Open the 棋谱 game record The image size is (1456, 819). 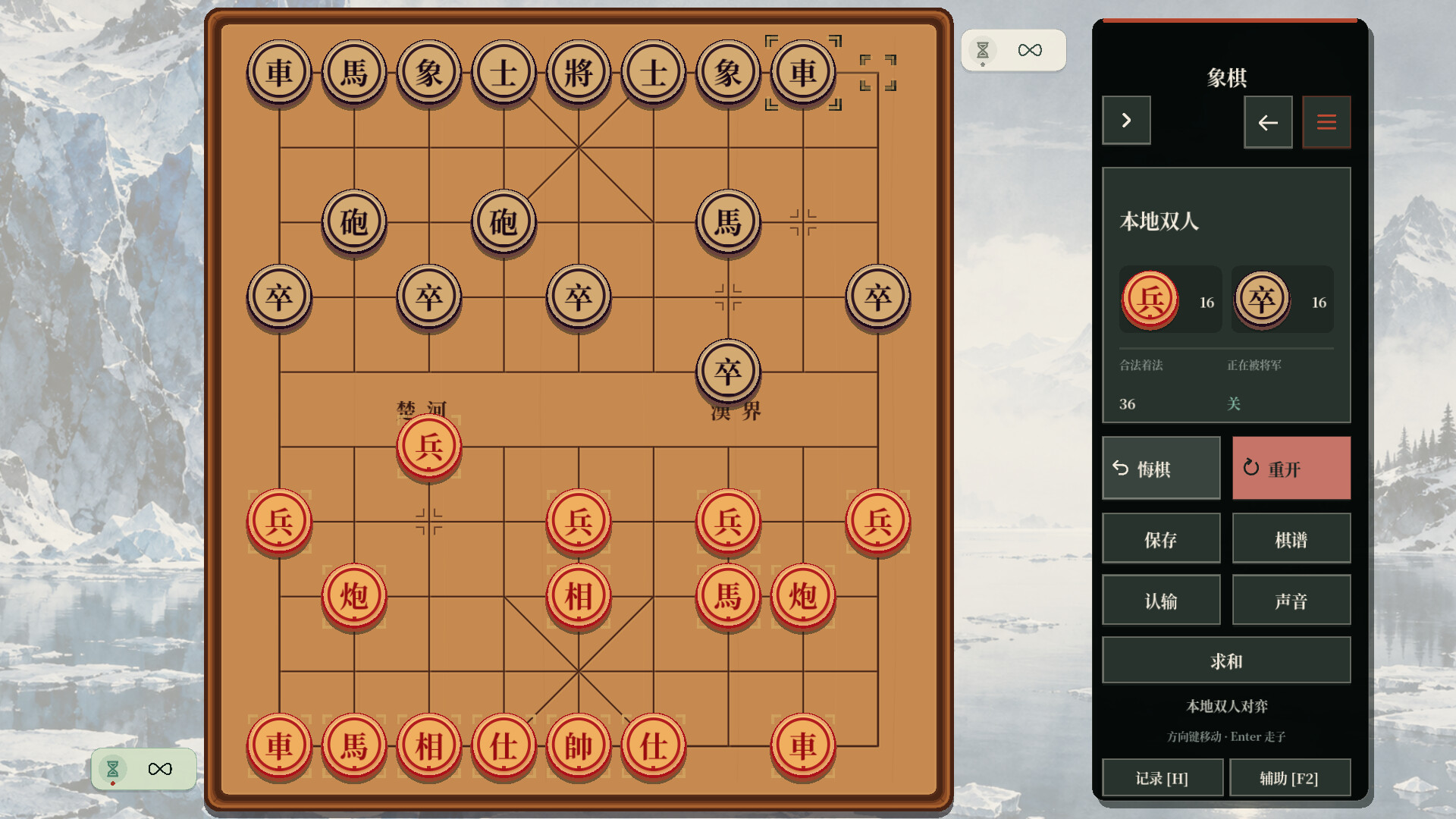click(1291, 539)
